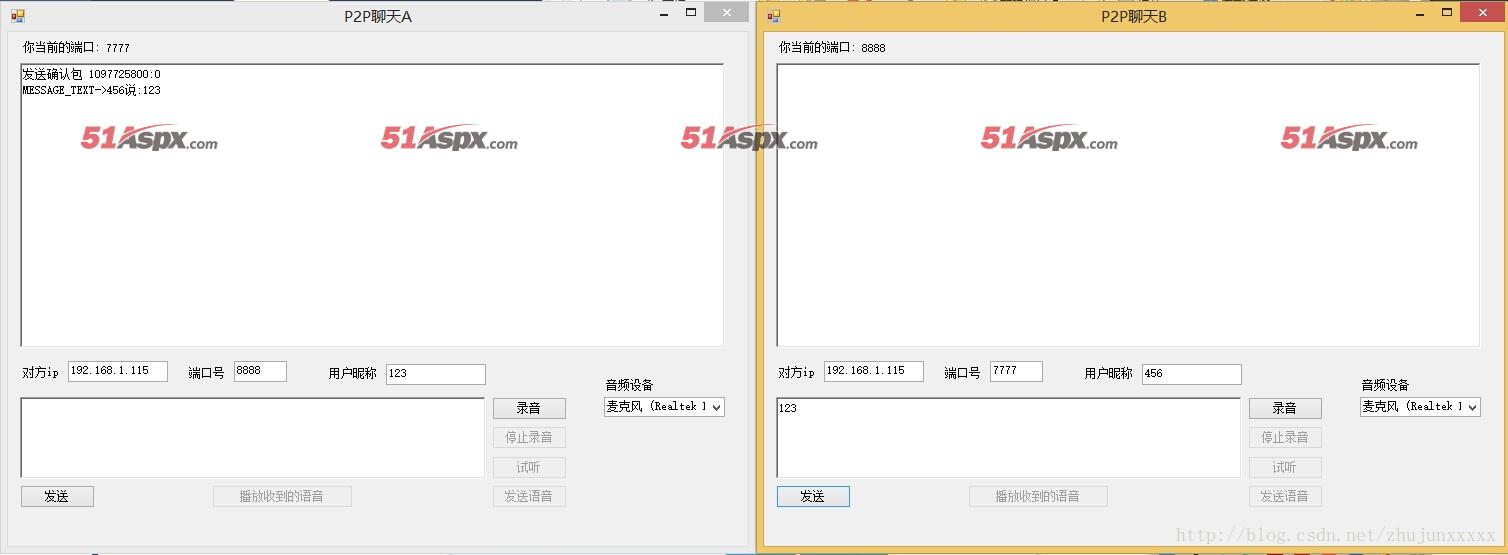This screenshot has height=555, width=1508.
Task: Click 端口号 field showing 8888
Action: coord(260,371)
